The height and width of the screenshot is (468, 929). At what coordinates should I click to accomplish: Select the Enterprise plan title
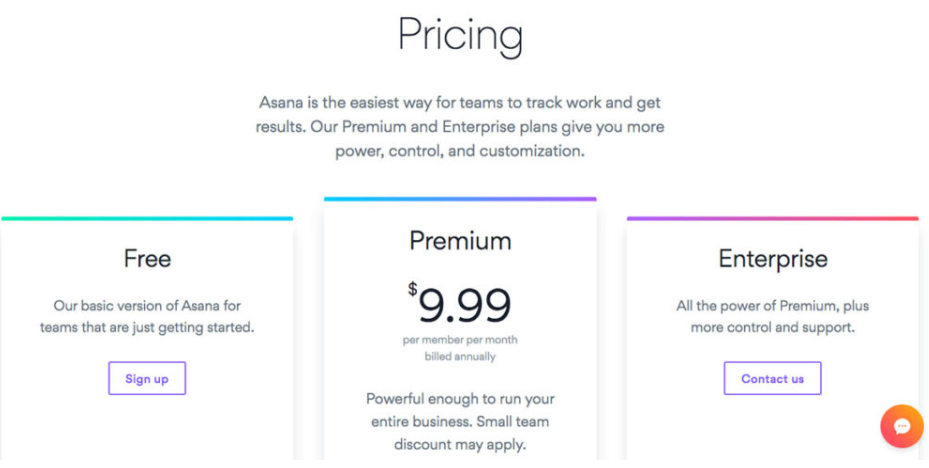click(772, 259)
